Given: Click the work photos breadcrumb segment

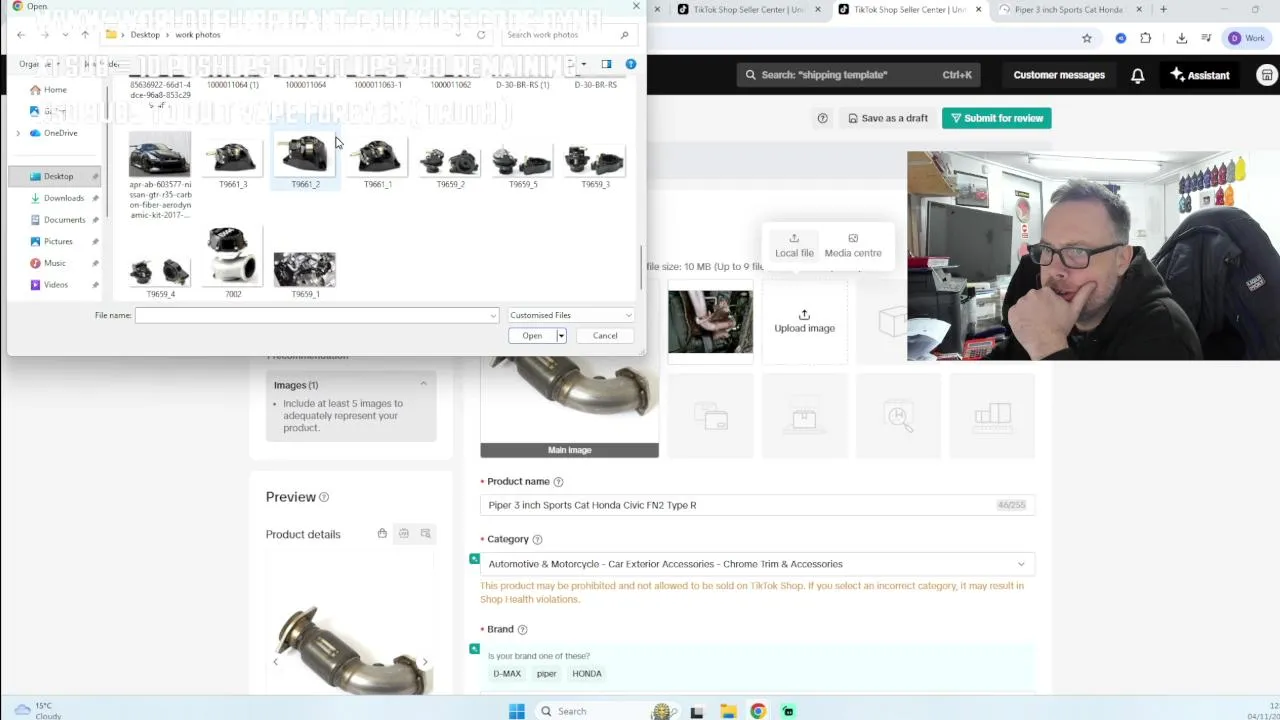Looking at the screenshot, I should pyautogui.click(x=197, y=35).
